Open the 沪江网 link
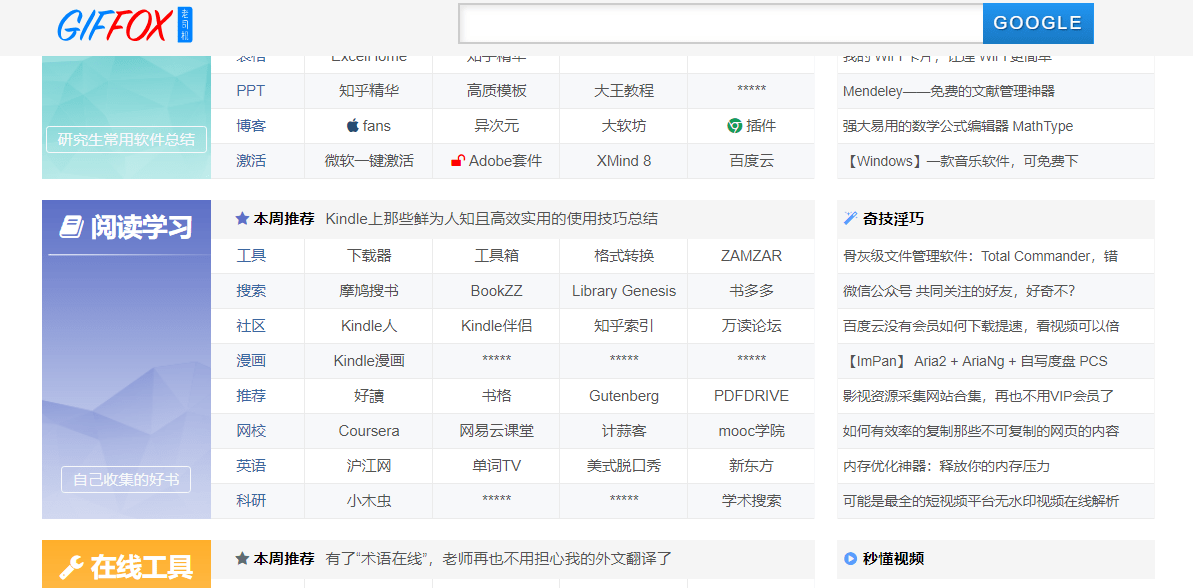Image resolution: width=1193 pixels, height=588 pixels. 369,466
